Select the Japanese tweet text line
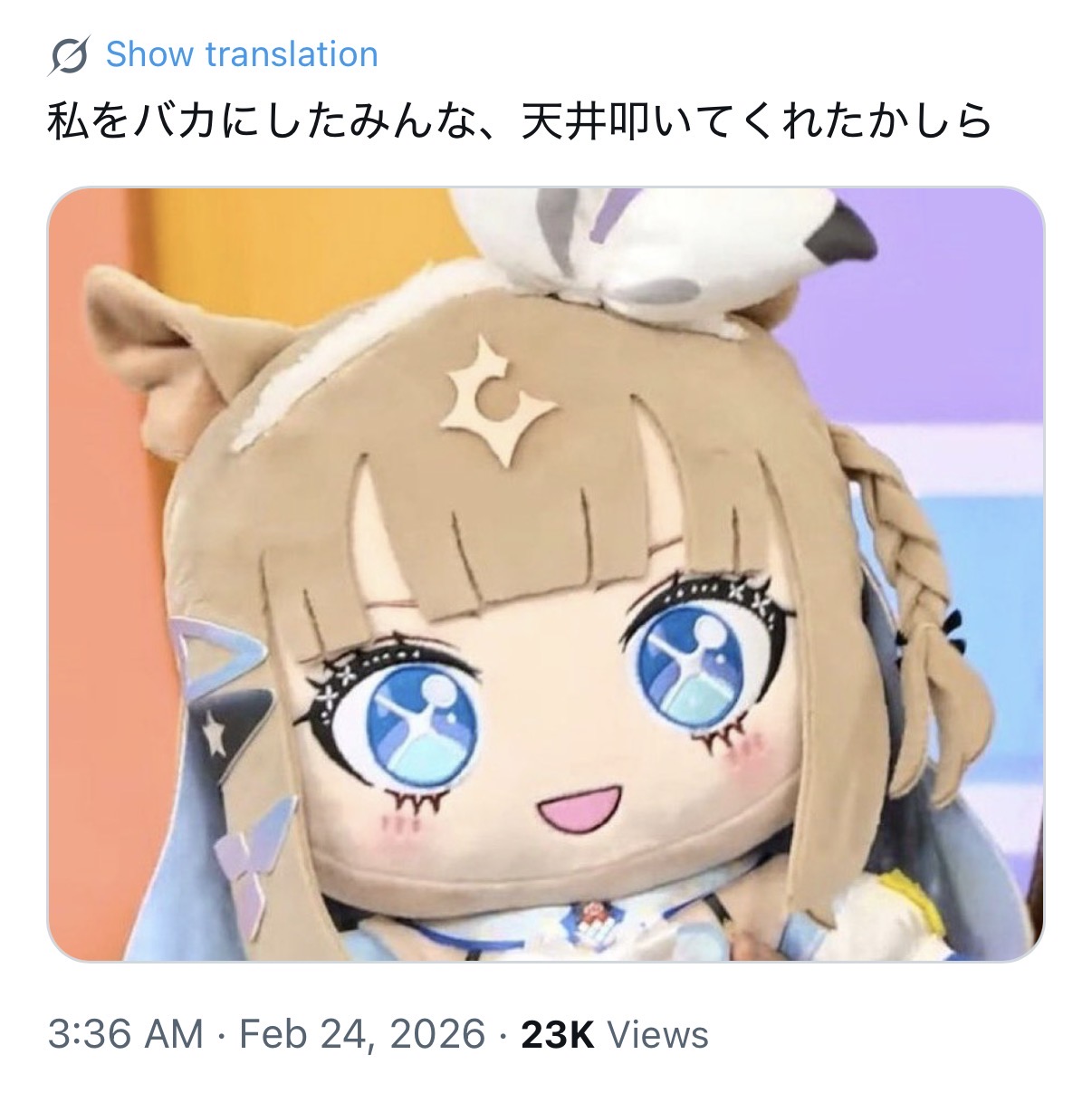This screenshot has height=1093, width=1092. click(x=521, y=122)
